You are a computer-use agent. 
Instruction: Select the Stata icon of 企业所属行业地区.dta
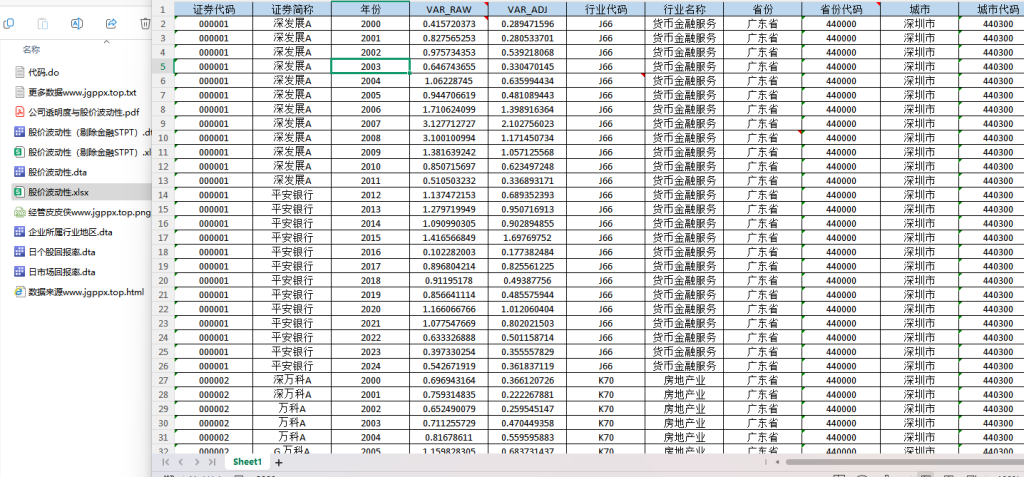click(x=20, y=232)
